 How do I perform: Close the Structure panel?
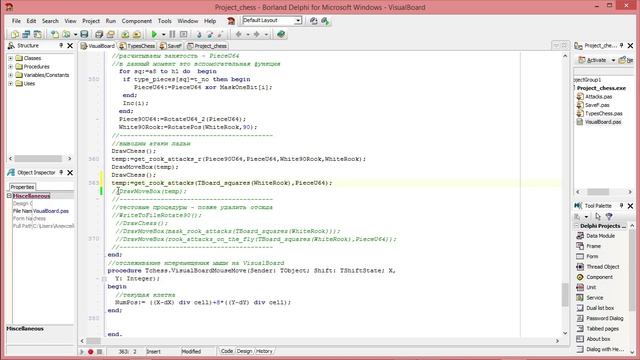(70, 46)
